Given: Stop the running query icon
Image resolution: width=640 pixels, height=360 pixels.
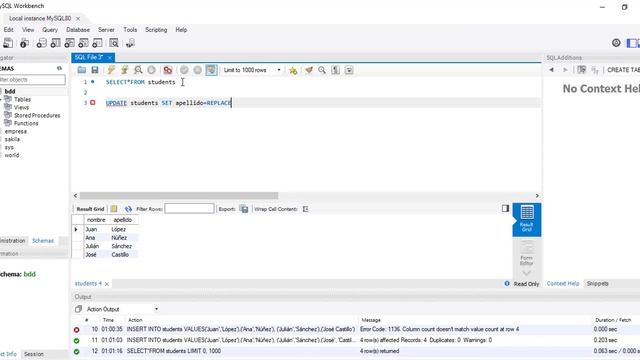Looking at the screenshot, I should pos(151,70).
